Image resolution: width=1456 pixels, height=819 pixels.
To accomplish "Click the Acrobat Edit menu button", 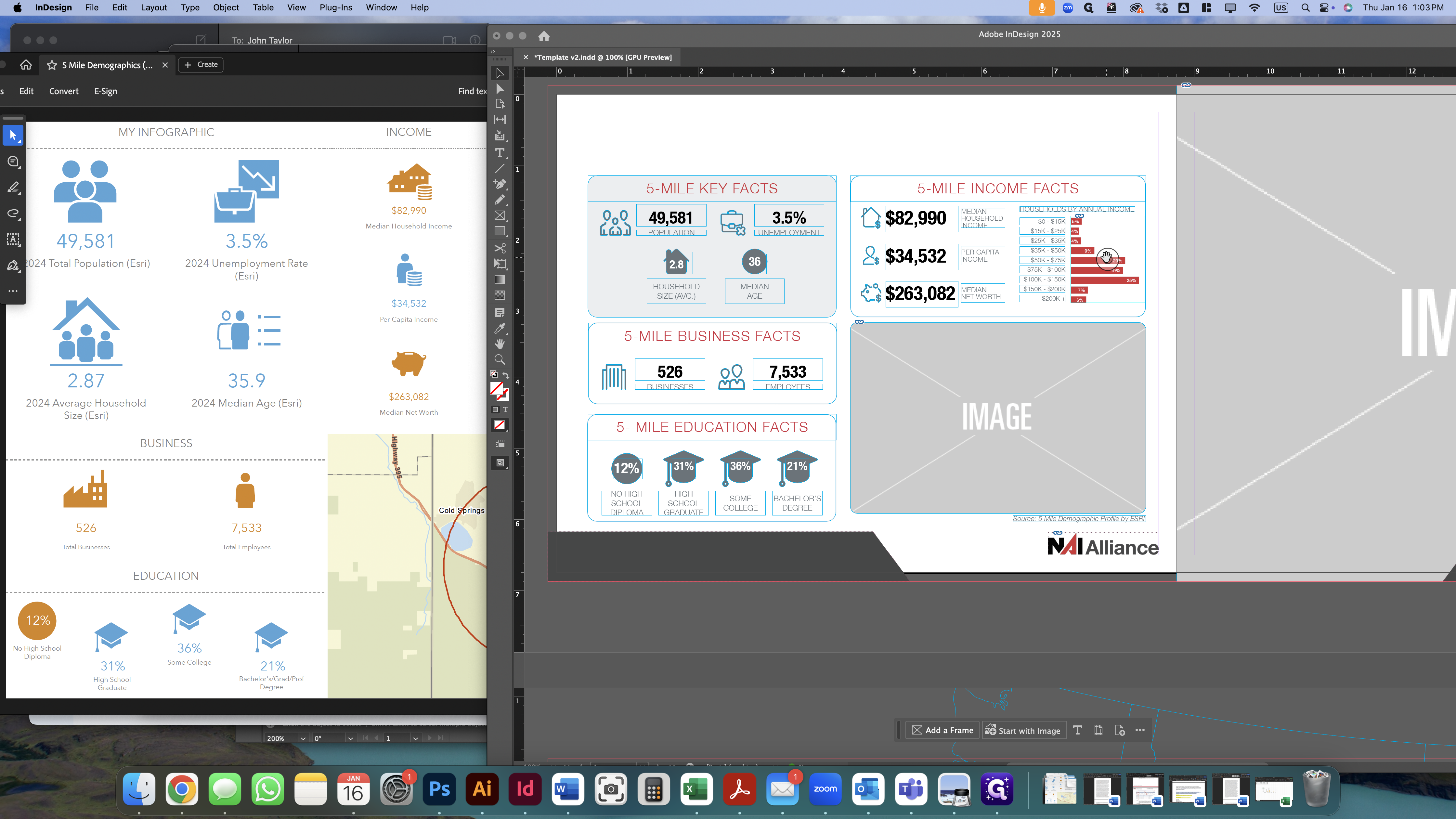I will (x=27, y=91).
